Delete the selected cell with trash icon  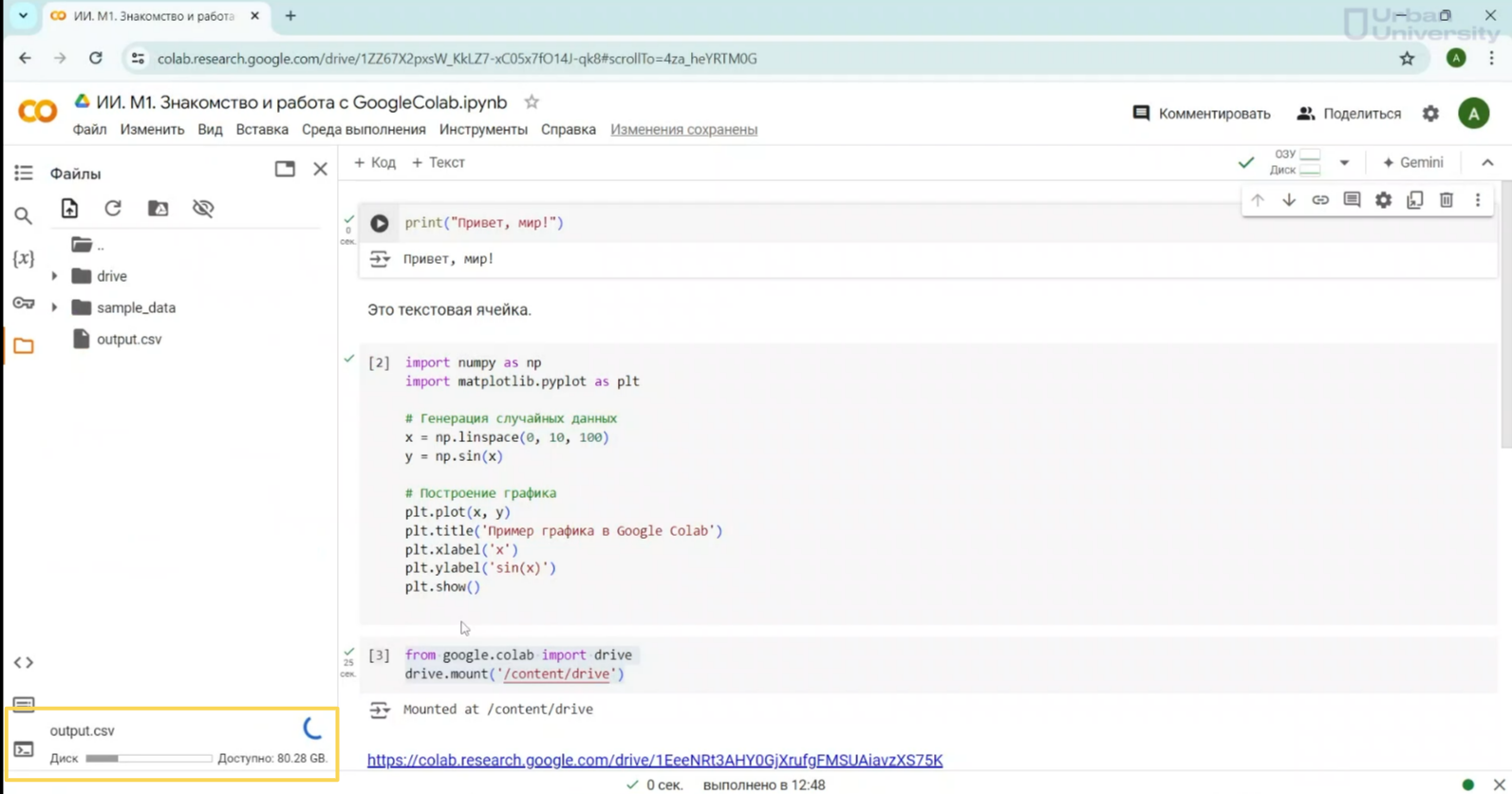1446,200
